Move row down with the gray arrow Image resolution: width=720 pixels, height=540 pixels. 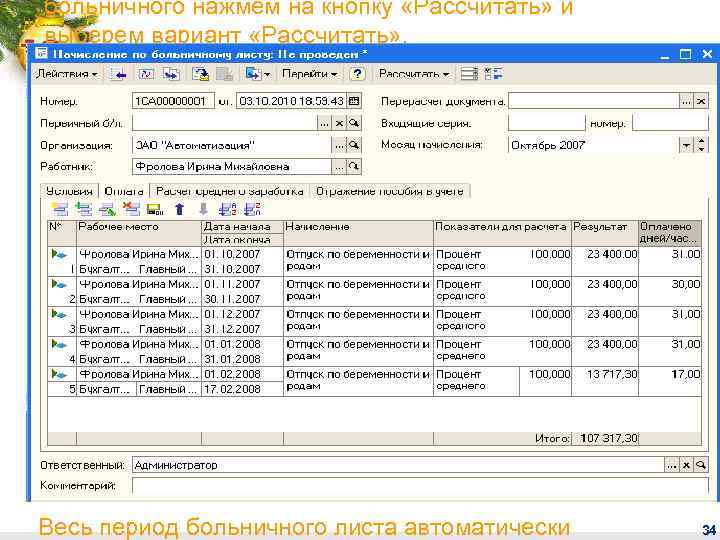(x=203, y=209)
